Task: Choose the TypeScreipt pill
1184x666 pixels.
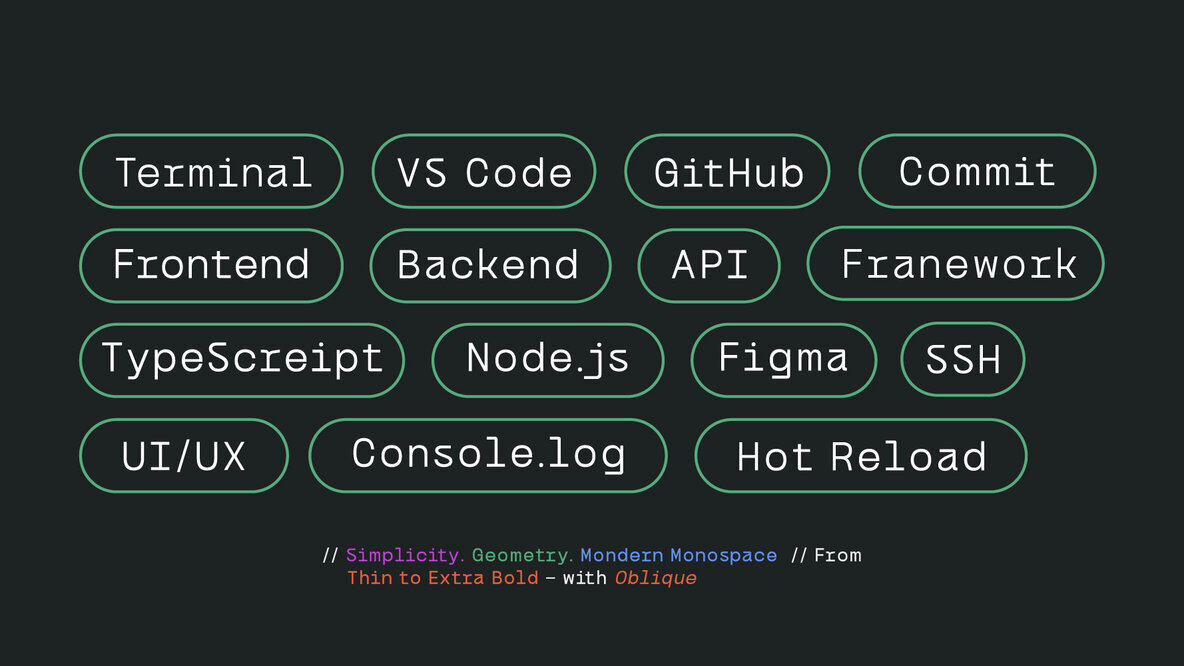Action: click(242, 359)
